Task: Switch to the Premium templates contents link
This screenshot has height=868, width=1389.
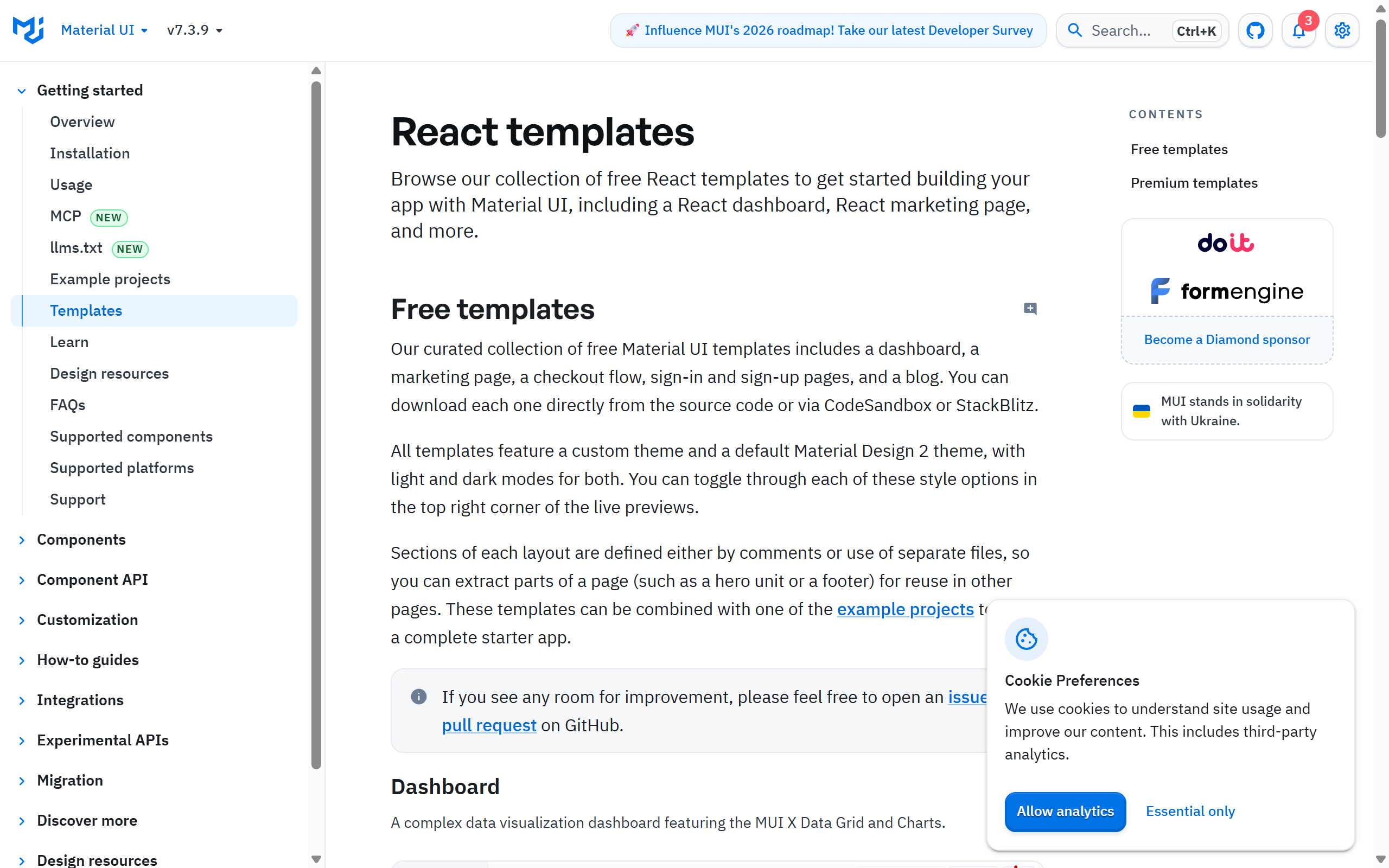Action: click(1194, 183)
